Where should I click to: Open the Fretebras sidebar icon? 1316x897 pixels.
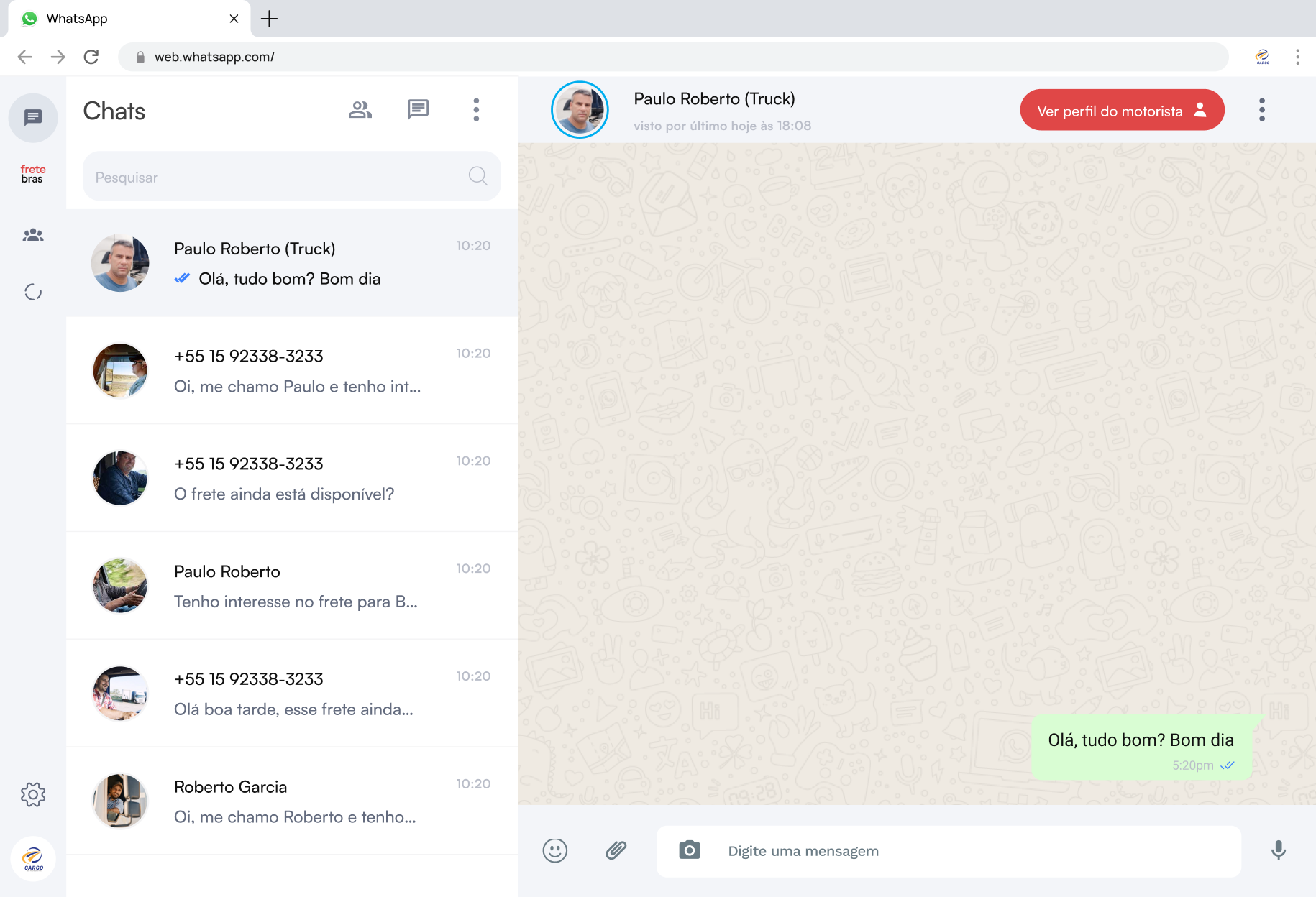pos(33,174)
